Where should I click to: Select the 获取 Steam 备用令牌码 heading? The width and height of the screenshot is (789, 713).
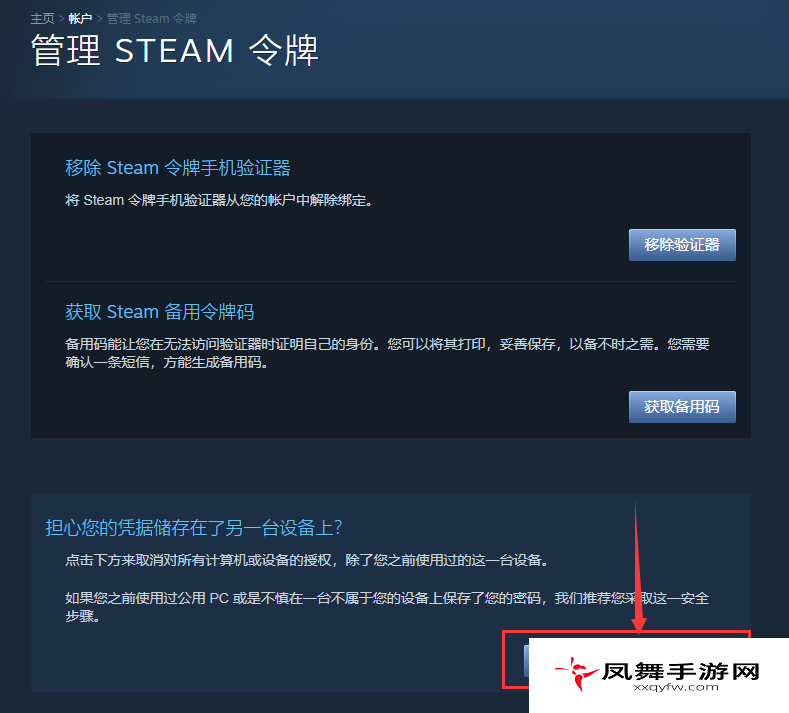coord(160,311)
